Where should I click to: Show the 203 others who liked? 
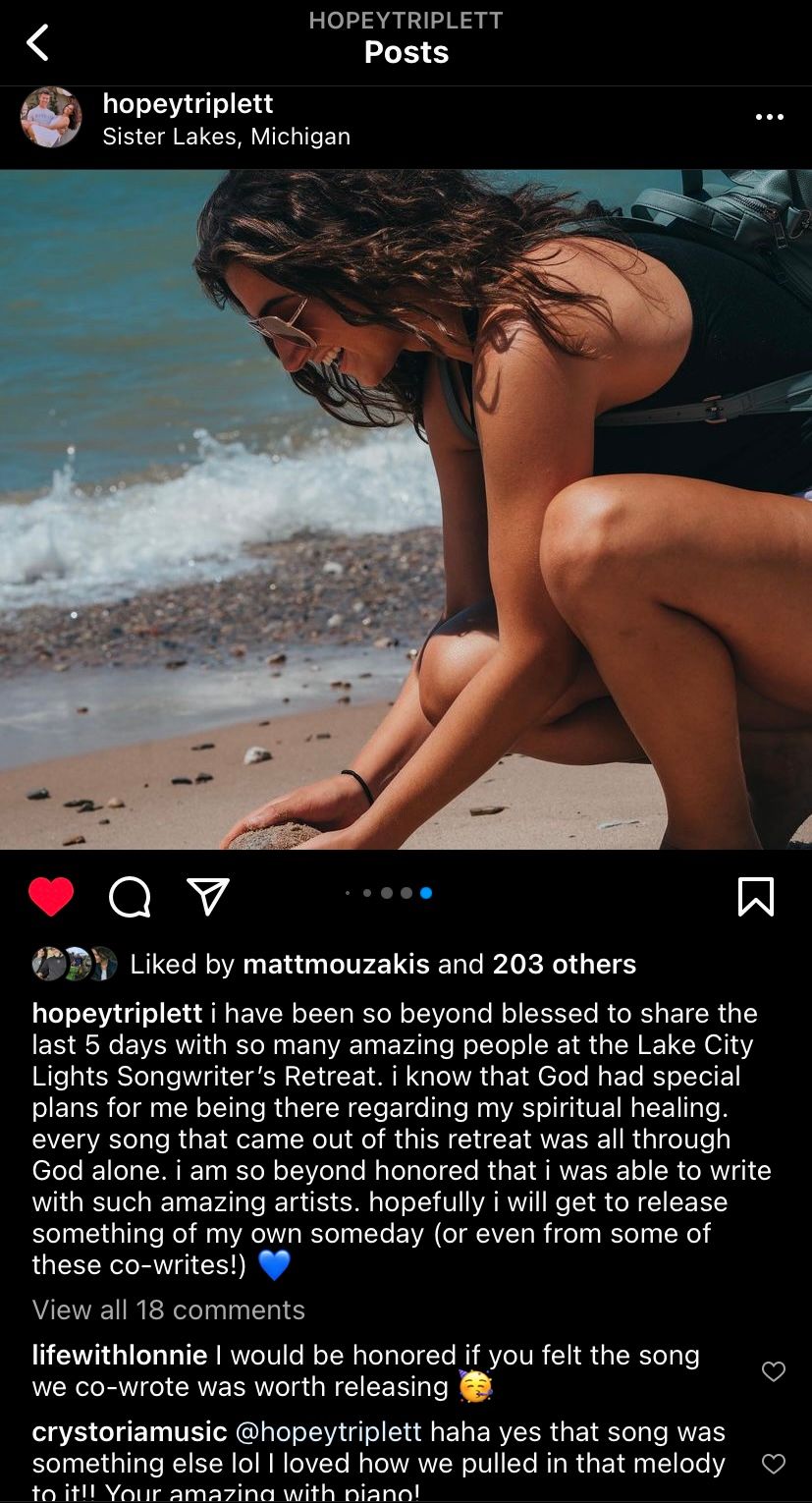click(565, 964)
